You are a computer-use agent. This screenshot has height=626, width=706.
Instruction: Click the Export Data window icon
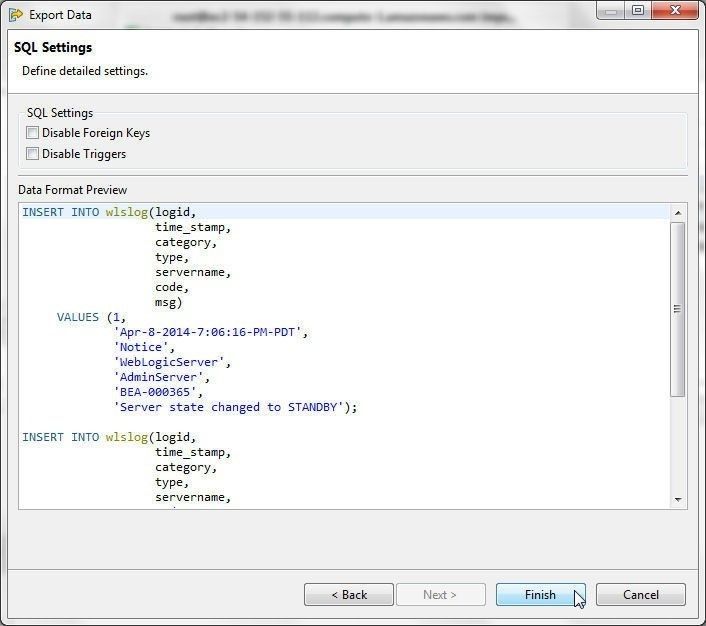click(x=16, y=15)
